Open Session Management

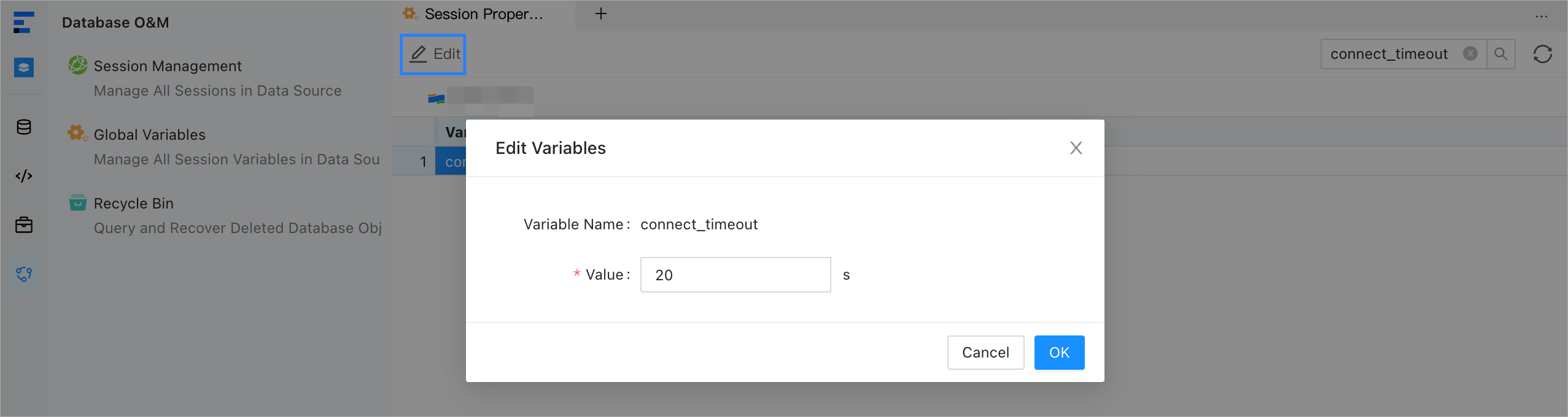pyautogui.click(x=167, y=66)
